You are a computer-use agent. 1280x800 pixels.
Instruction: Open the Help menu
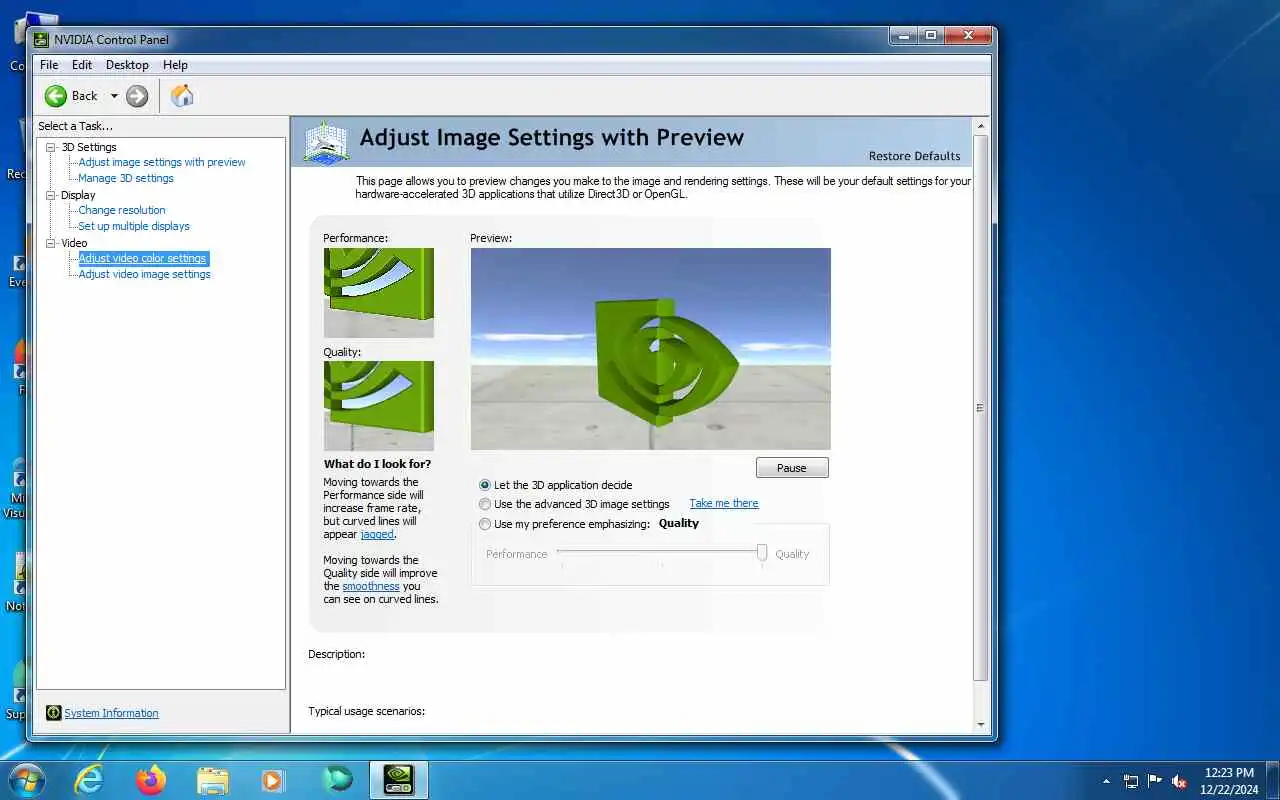tap(175, 65)
